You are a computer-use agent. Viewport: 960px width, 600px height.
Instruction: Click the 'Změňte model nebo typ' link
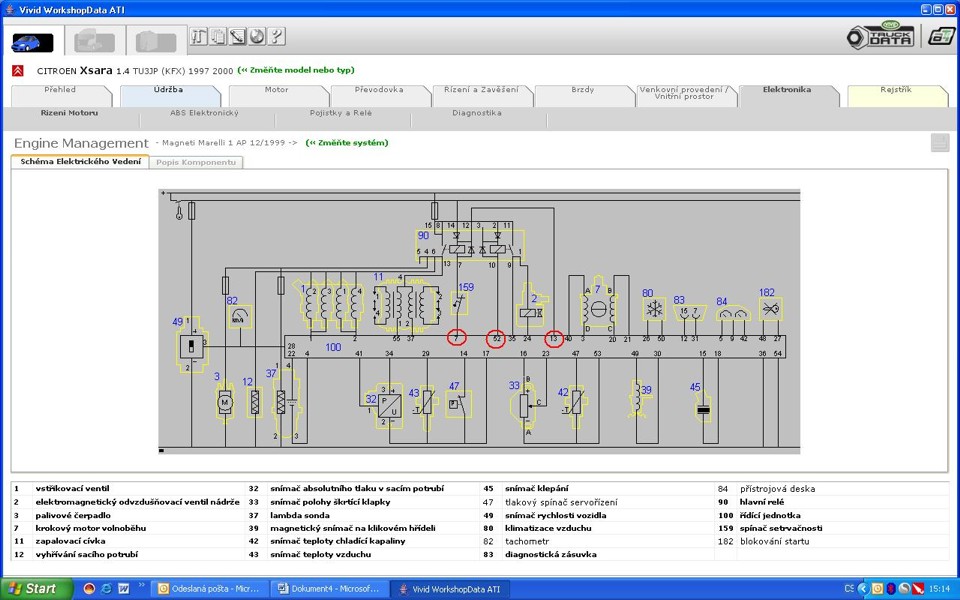296,70
